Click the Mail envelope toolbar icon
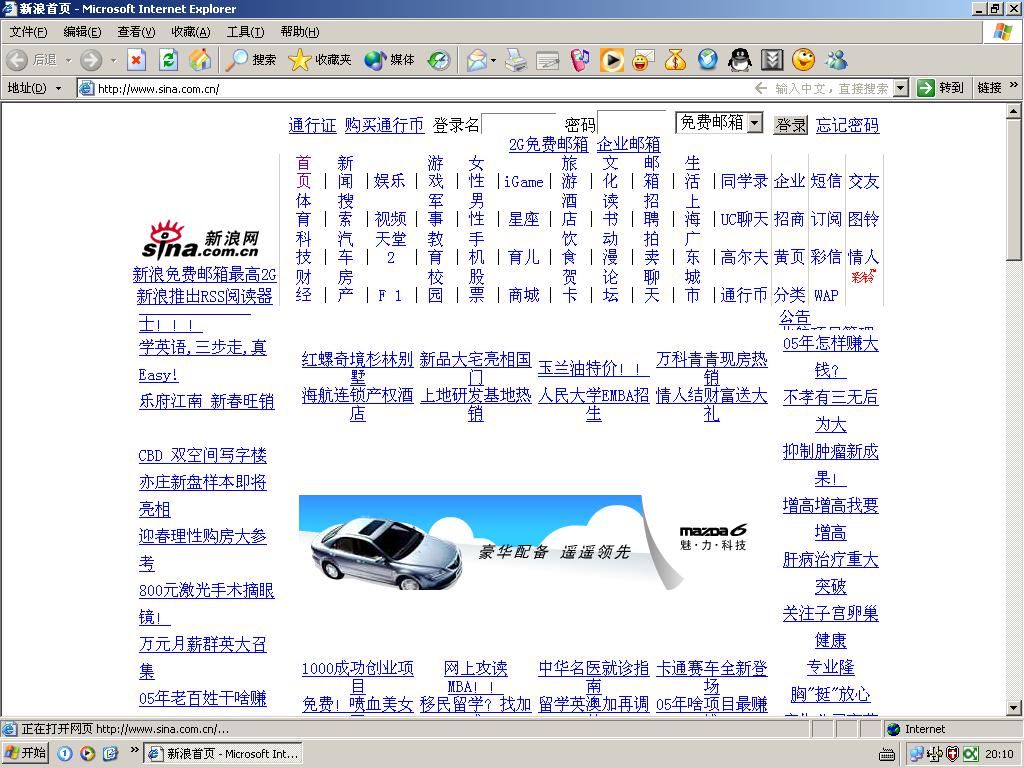The image size is (1024, 768). click(x=477, y=60)
